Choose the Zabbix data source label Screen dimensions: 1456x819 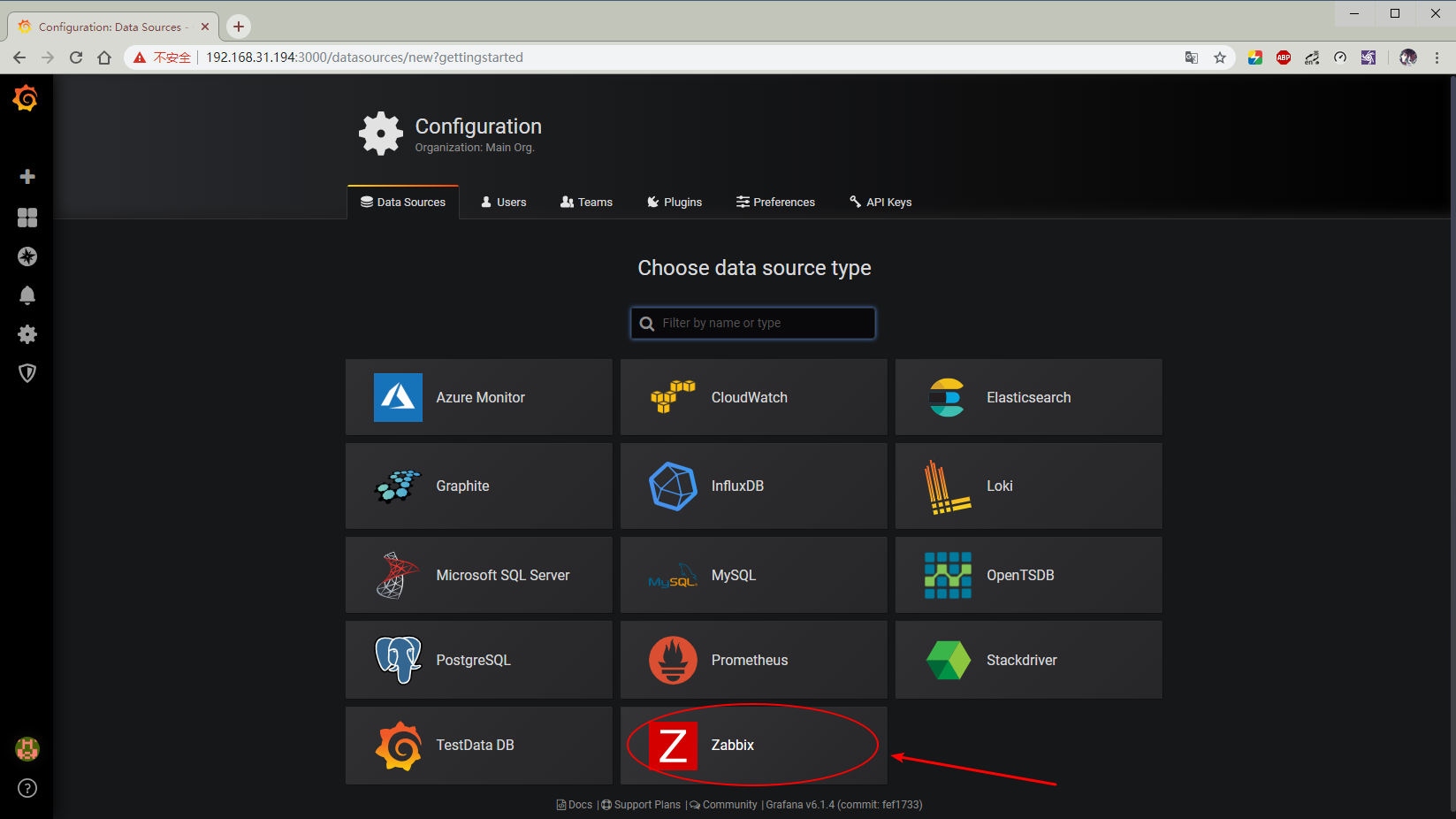(733, 746)
